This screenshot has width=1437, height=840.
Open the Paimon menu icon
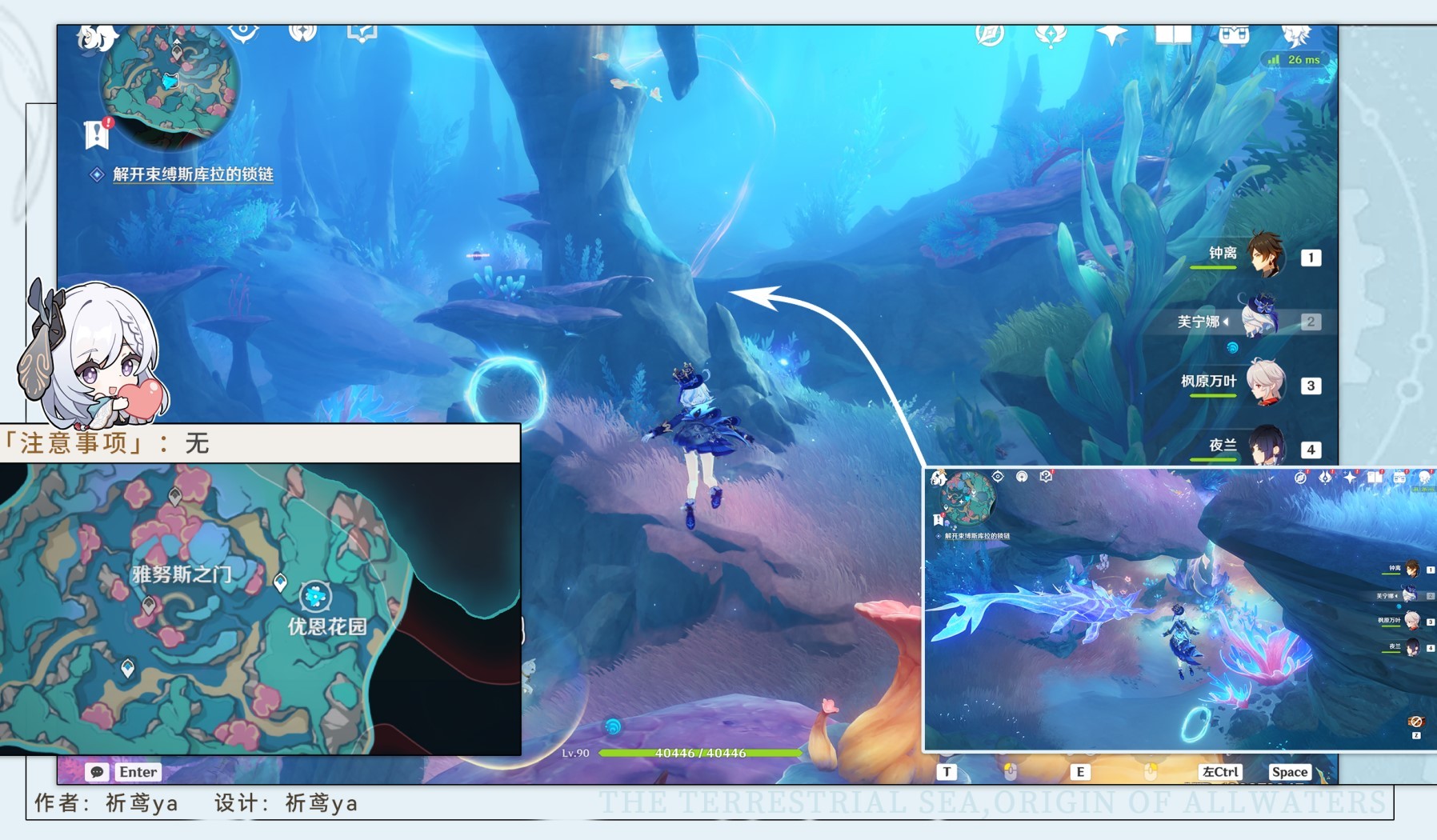pyautogui.click(x=96, y=37)
